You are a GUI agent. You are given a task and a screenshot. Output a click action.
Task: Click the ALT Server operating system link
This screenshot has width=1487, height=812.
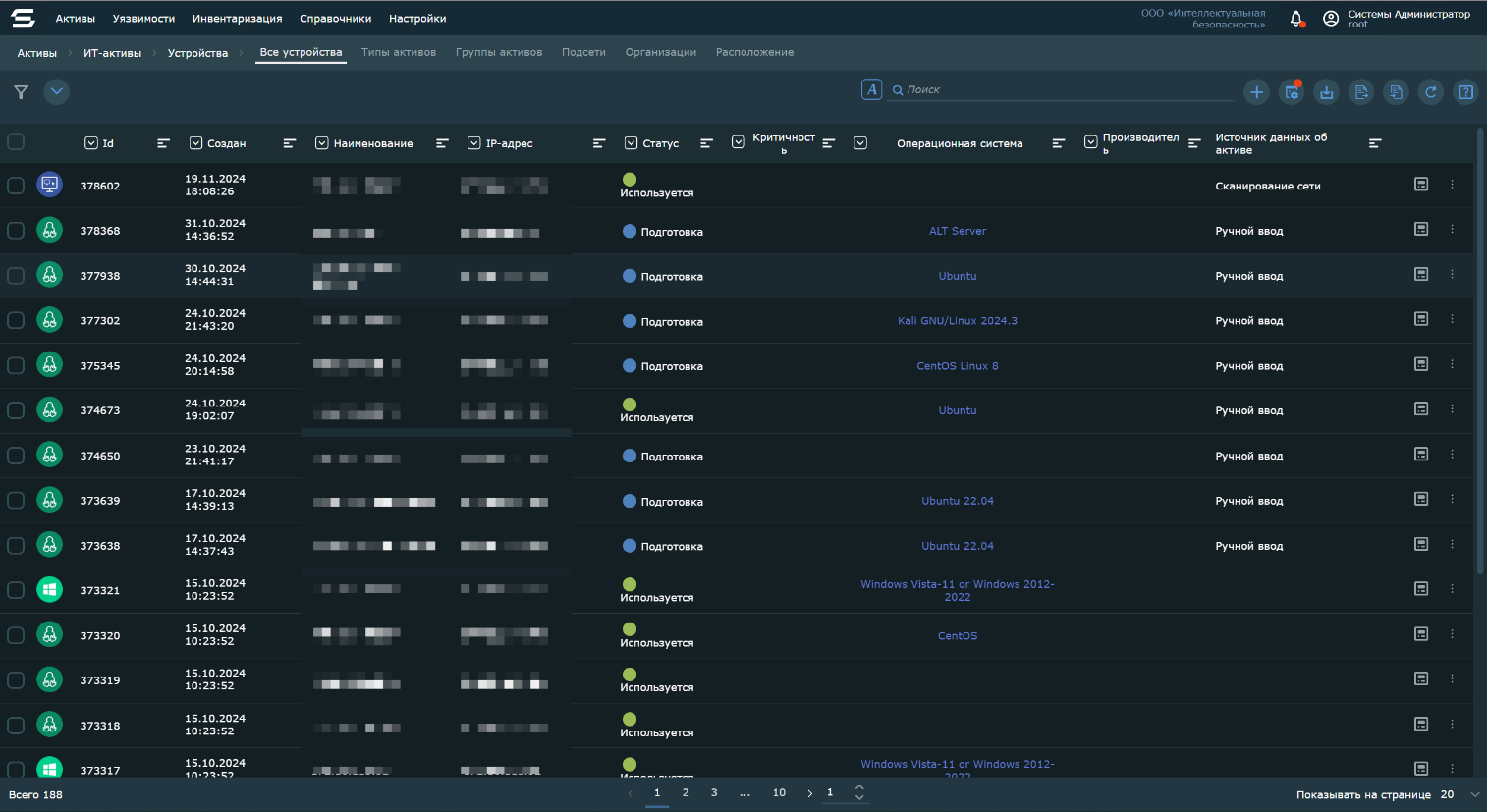958,231
